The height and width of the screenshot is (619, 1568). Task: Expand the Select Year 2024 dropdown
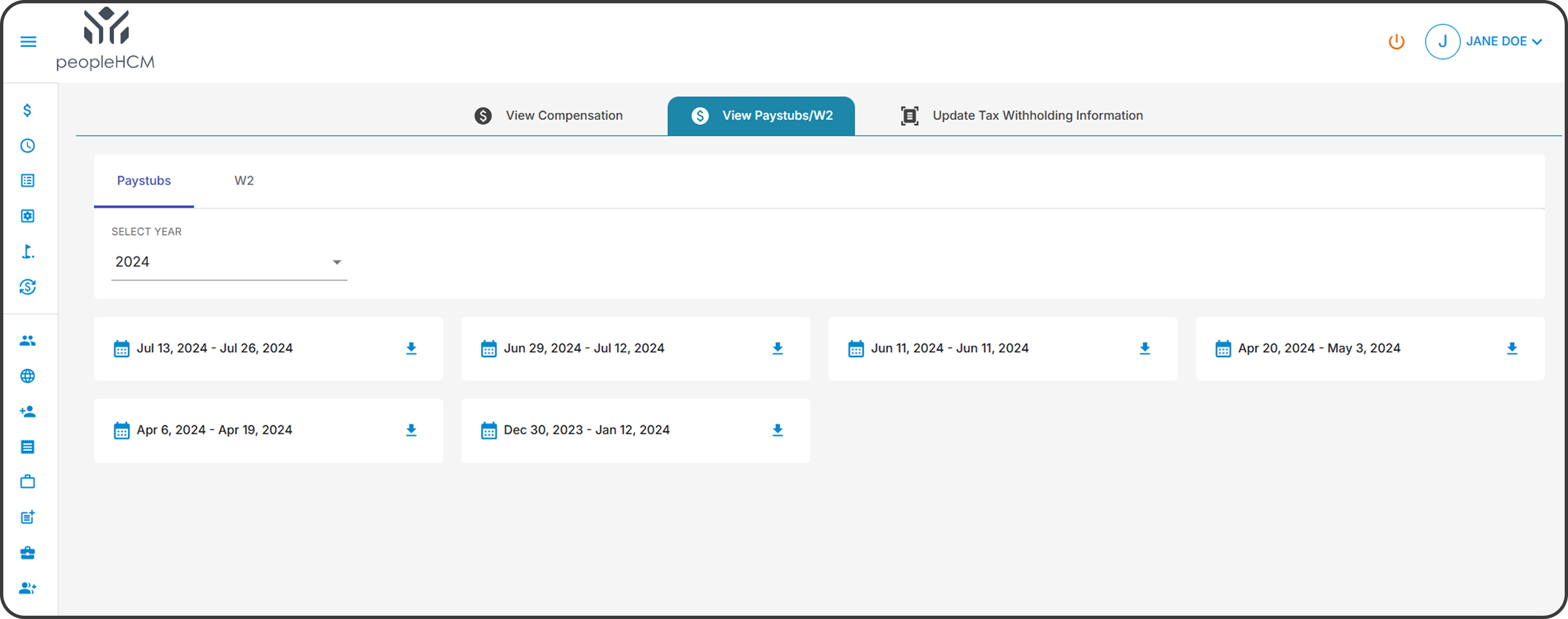pos(229,262)
